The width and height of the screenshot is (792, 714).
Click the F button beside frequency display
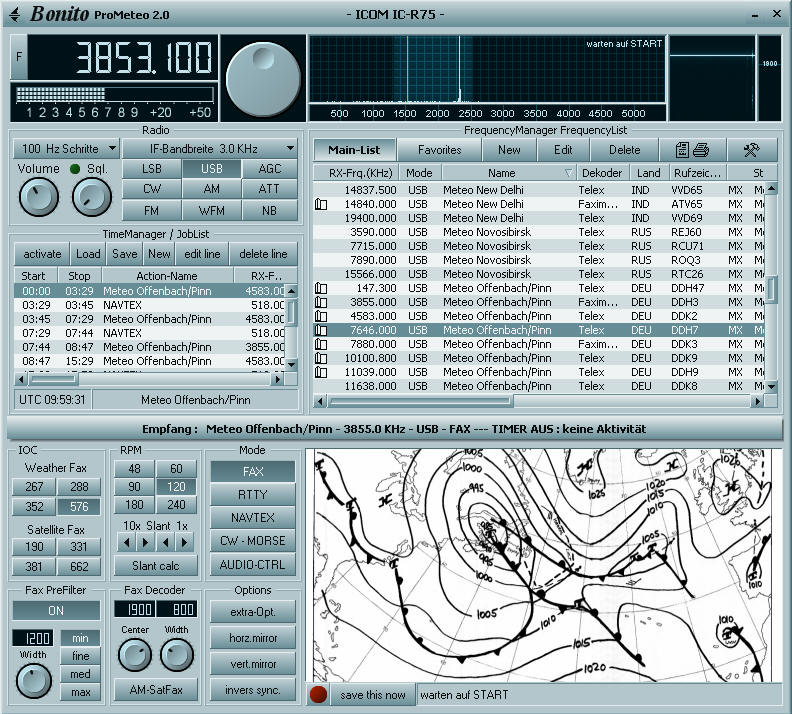click(19, 57)
